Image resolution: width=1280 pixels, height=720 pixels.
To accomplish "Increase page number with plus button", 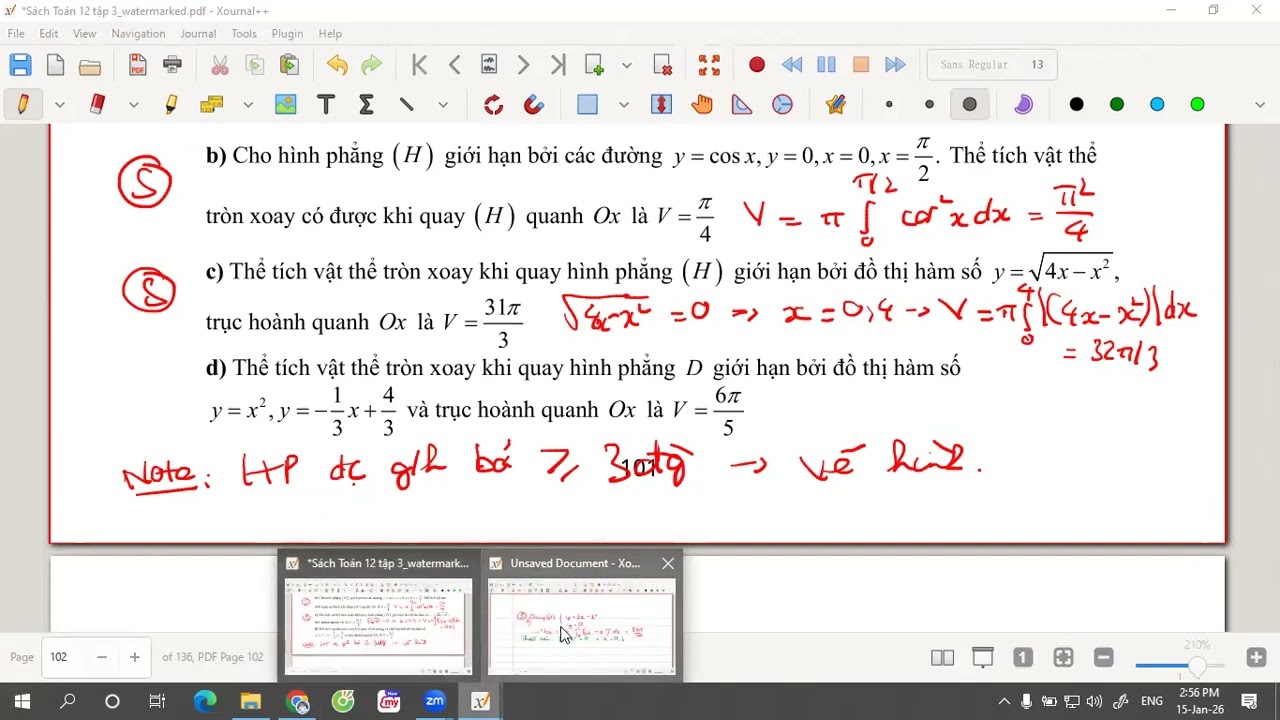I will [134, 657].
